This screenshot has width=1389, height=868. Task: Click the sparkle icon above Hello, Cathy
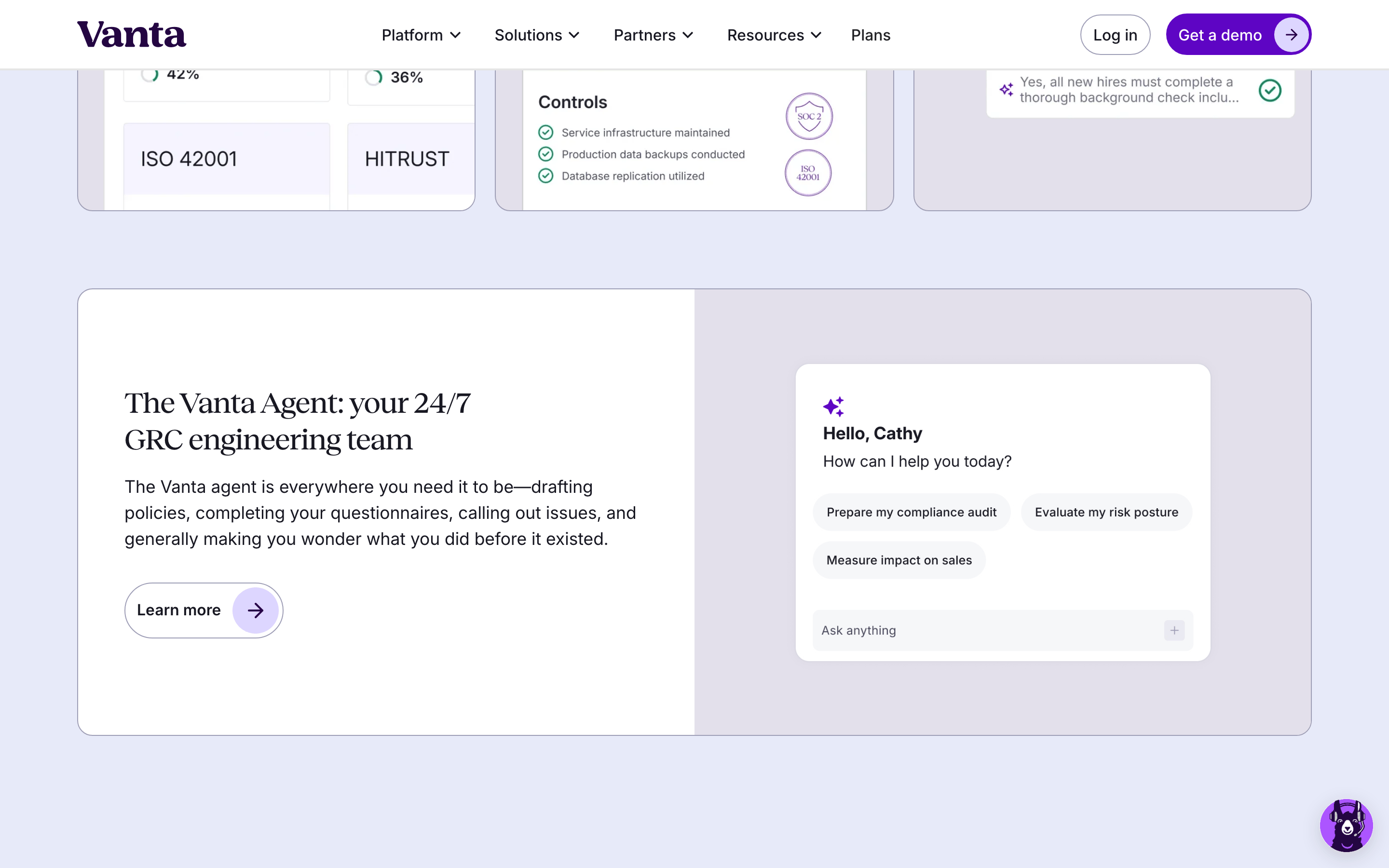833,407
